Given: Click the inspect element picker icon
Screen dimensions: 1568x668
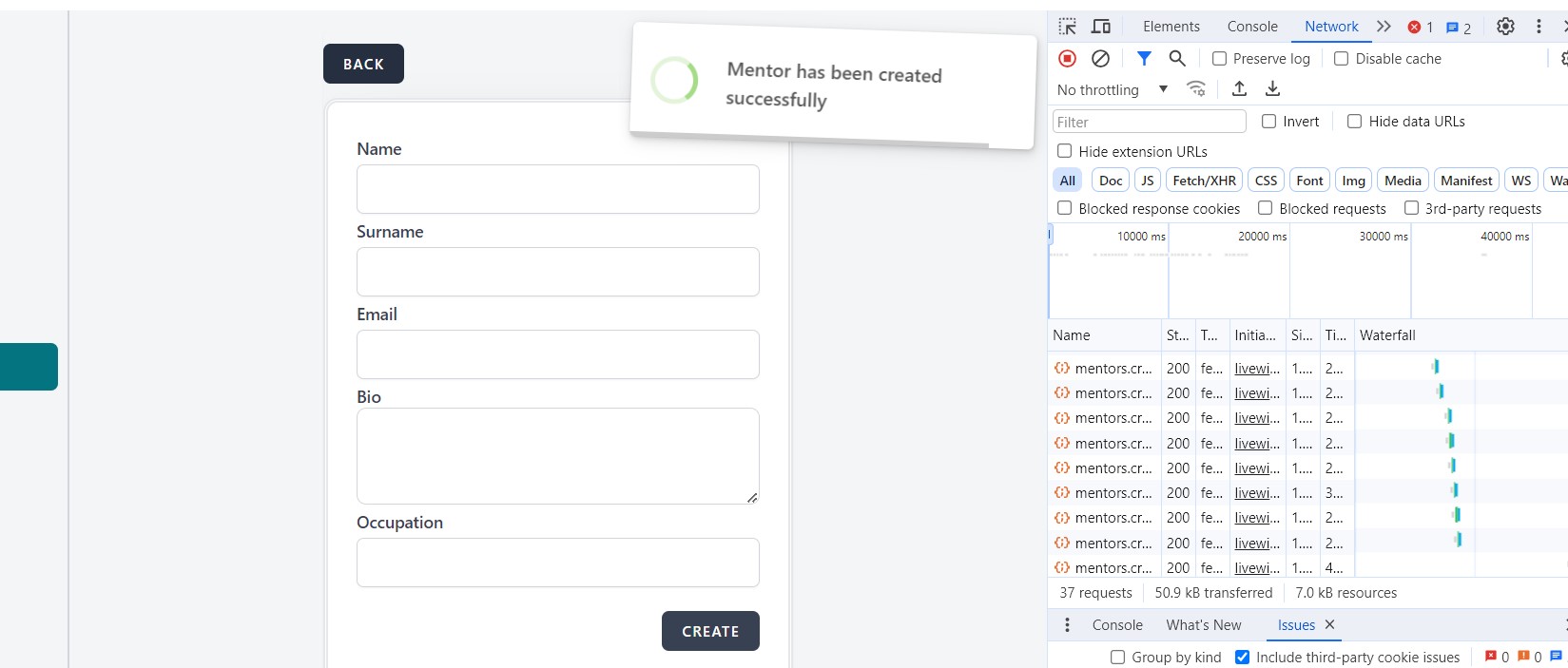Looking at the screenshot, I should pyautogui.click(x=1068, y=27).
